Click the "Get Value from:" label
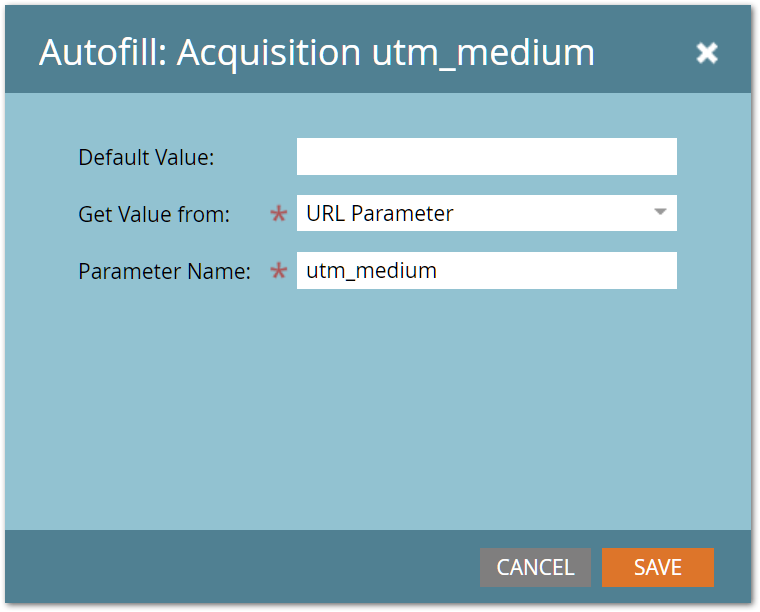760x612 pixels. [154, 214]
